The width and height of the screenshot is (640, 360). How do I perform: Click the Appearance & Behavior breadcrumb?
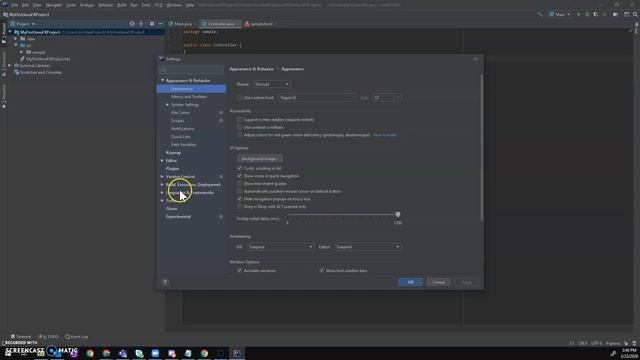click(251, 69)
